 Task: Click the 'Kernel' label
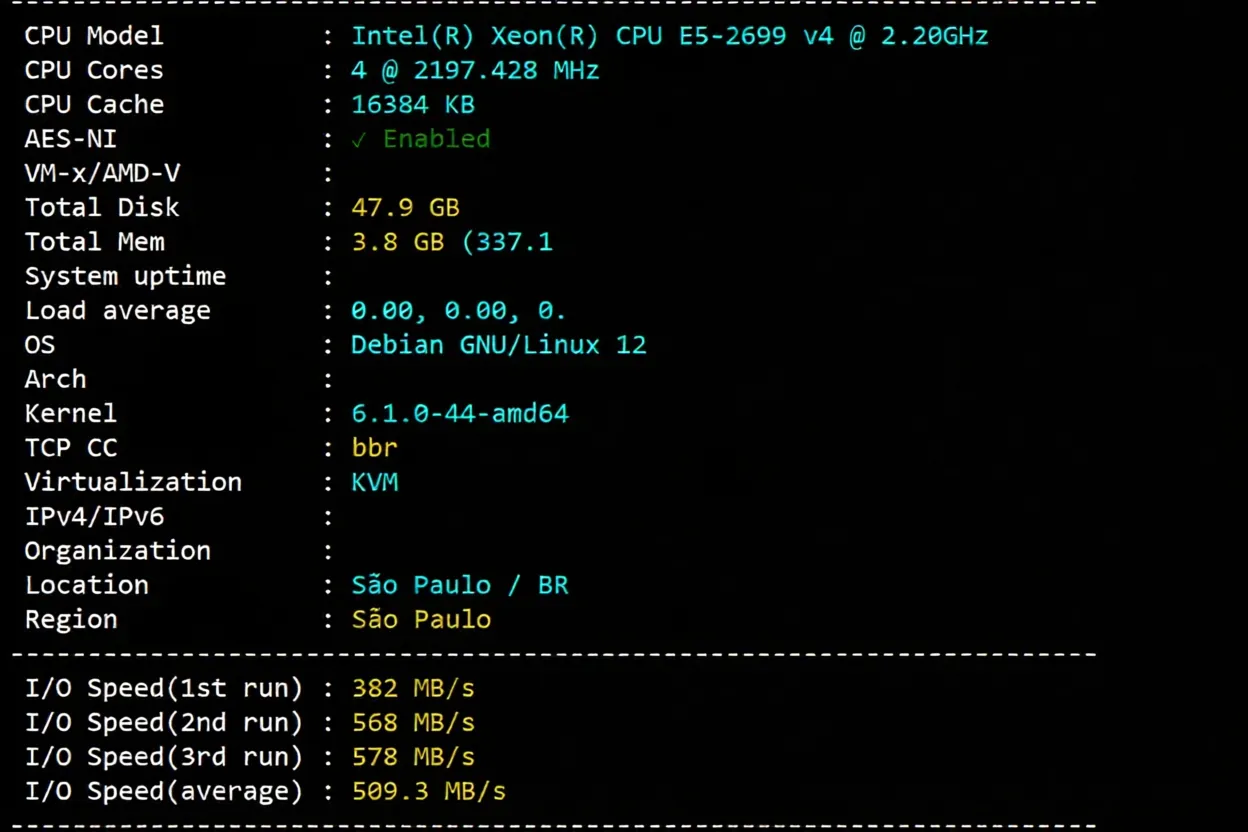[x=71, y=413]
